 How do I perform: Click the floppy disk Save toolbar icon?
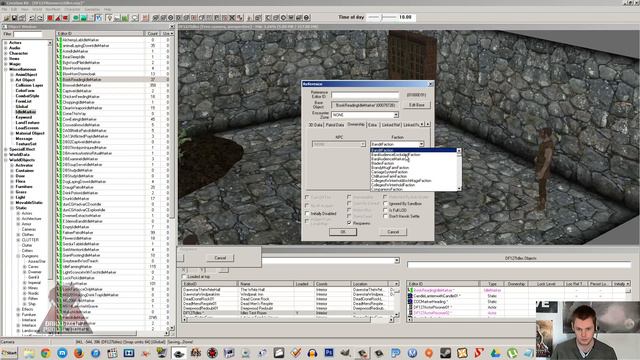coord(14,18)
